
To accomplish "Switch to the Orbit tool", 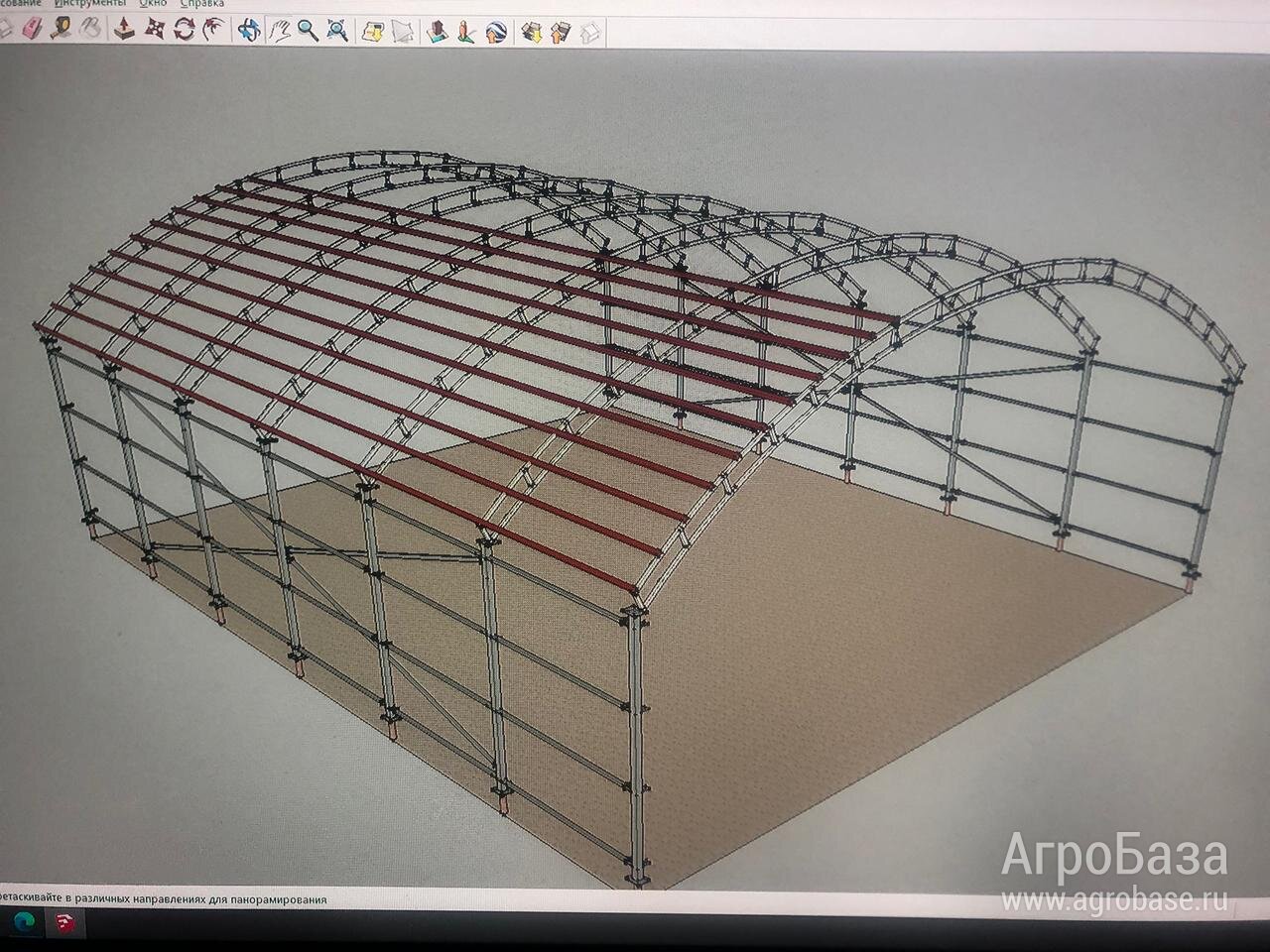I will 249,30.
